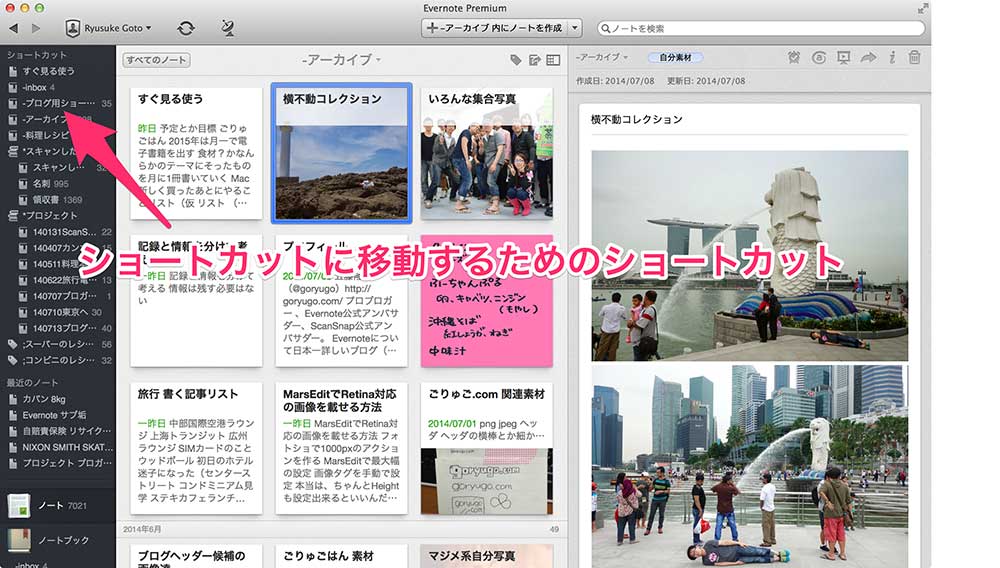
Task: Click the sort options icon in note list
Action: tap(534, 60)
